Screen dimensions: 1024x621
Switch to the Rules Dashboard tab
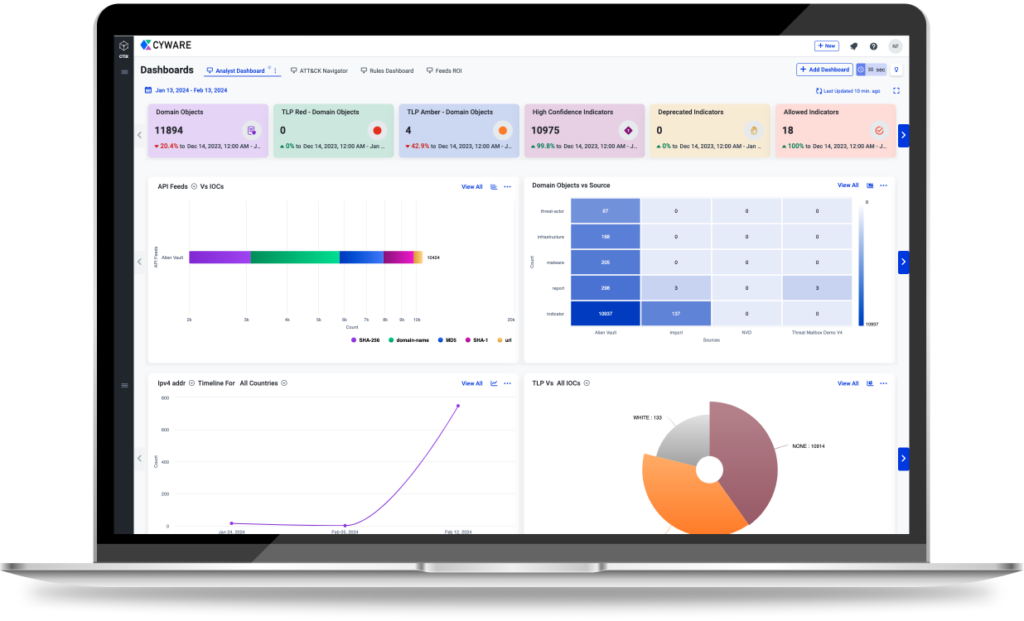(x=387, y=71)
